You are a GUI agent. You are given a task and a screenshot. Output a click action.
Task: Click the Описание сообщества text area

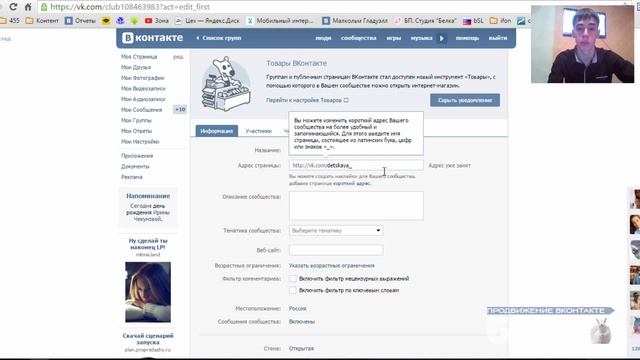[x=356, y=206]
